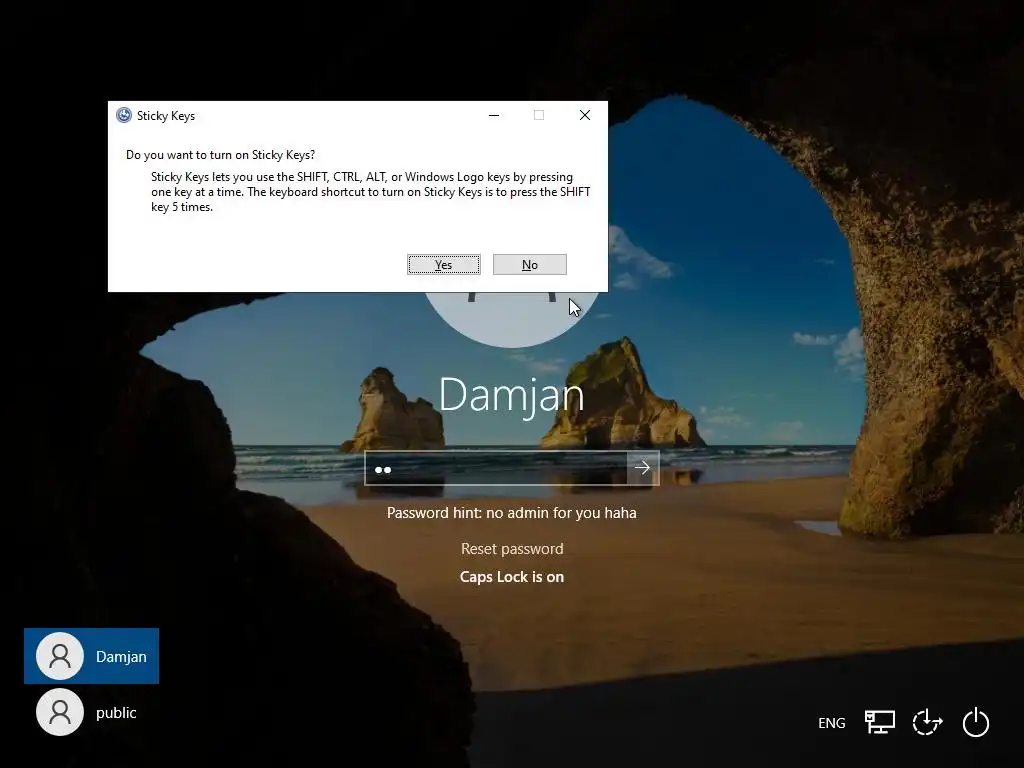Click the Damjan account avatar icon
This screenshot has width=1024, height=768.
coord(59,656)
